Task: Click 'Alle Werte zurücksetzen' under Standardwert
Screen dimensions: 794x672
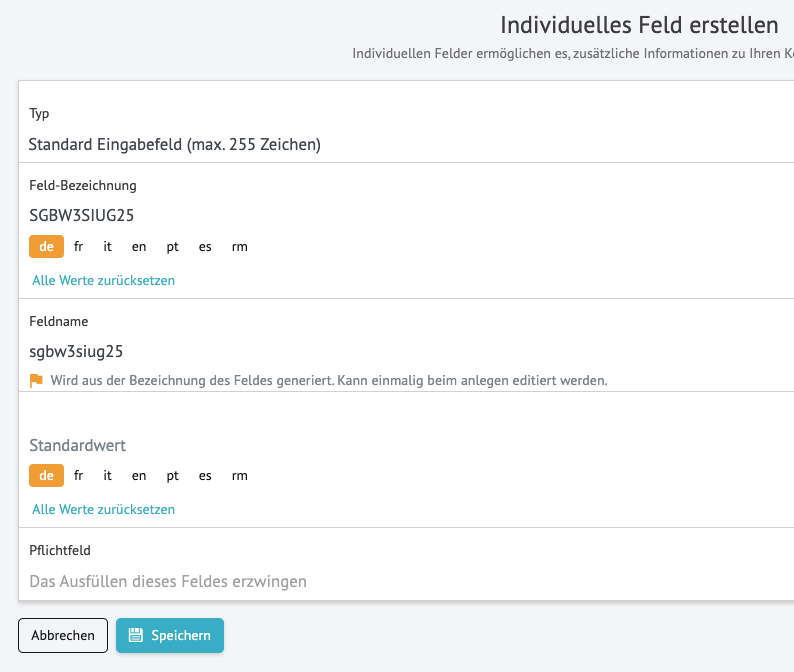Action: (x=103, y=510)
